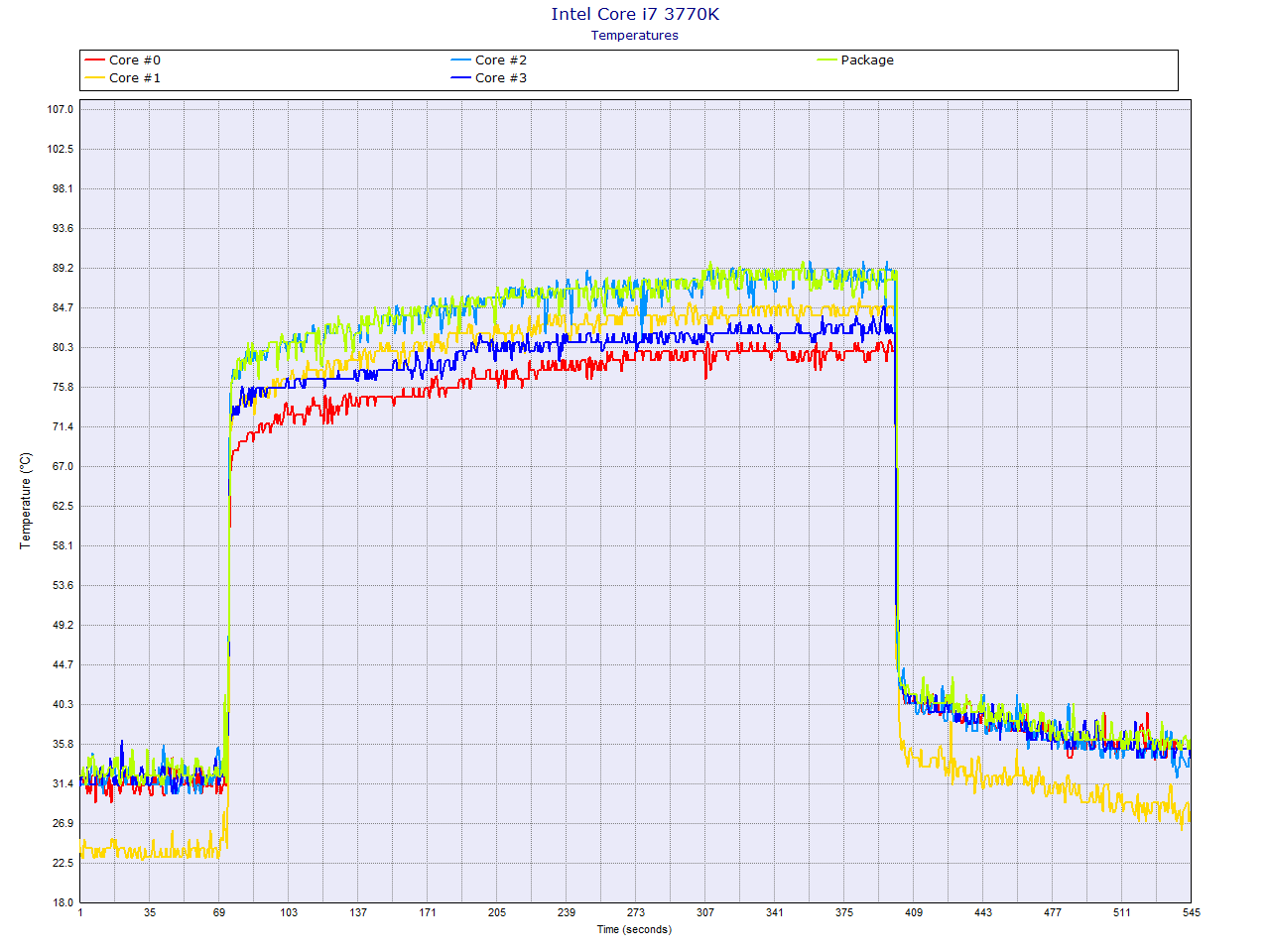Click the 35.8 y-axis value
Image resolution: width=1270 pixels, height=952 pixels.
pos(63,744)
